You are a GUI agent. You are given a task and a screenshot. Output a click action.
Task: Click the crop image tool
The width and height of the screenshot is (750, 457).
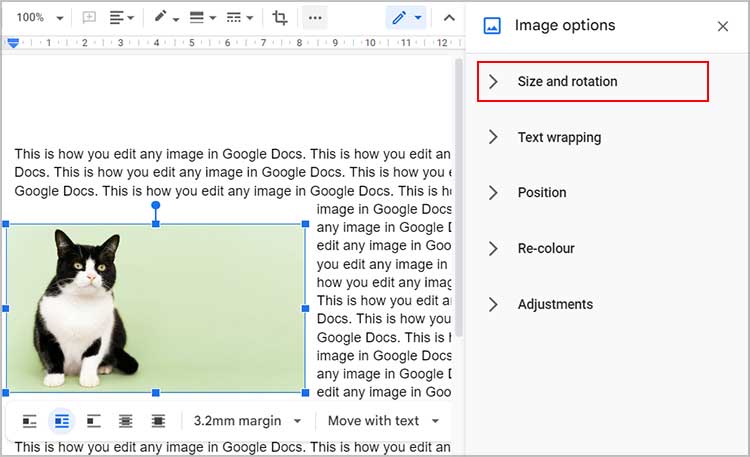pyautogui.click(x=279, y=18)
